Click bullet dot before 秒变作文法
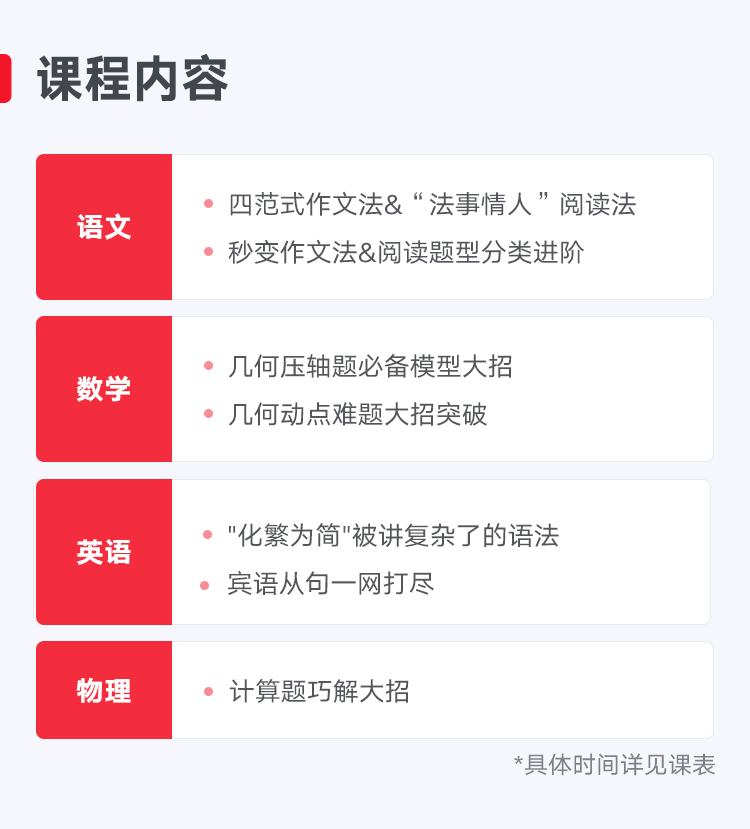Viewport: 750px width, 829px height. (x=208, y=252)
